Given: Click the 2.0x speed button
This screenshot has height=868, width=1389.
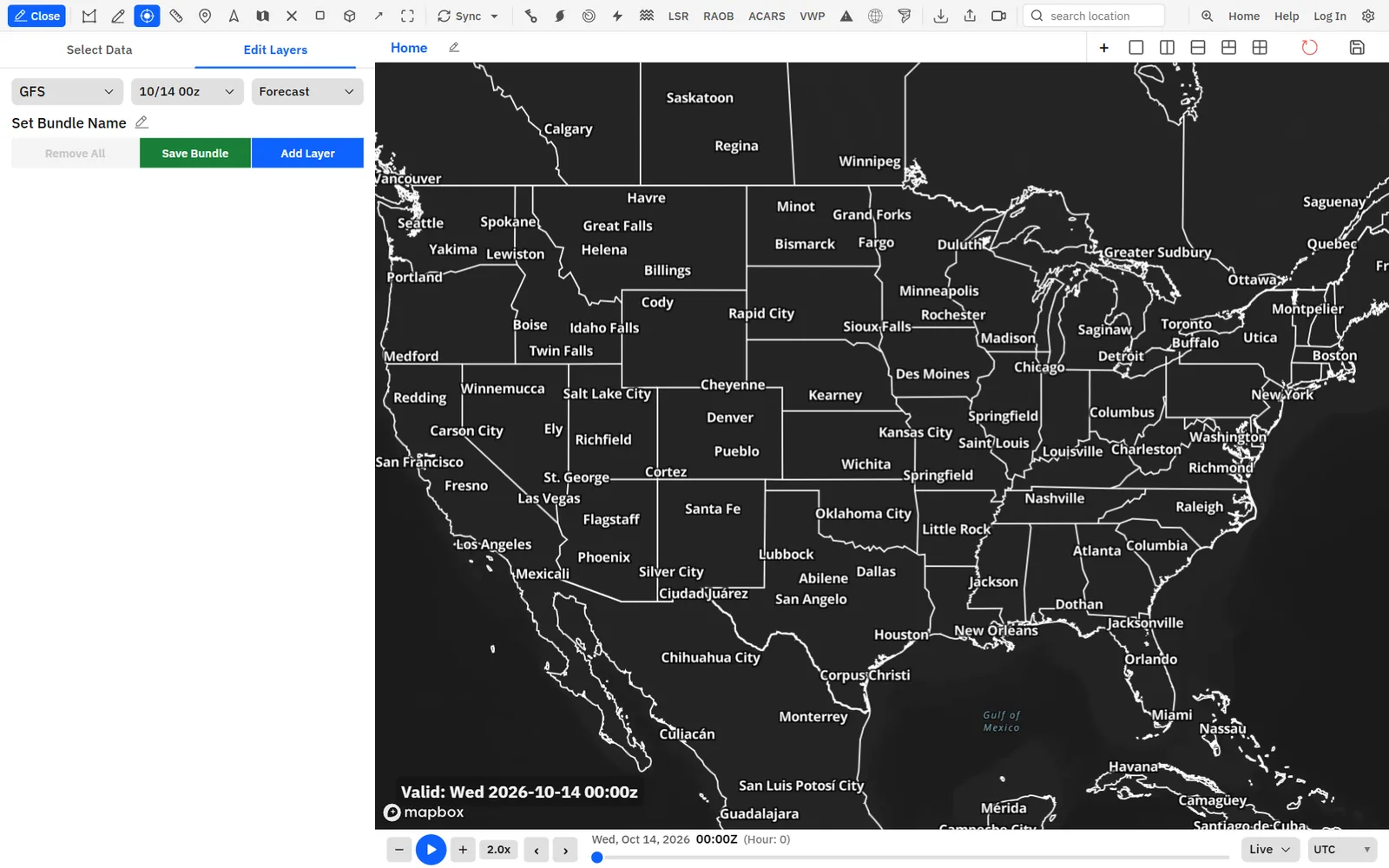Looking at the screenshot, I should point(498,850).
